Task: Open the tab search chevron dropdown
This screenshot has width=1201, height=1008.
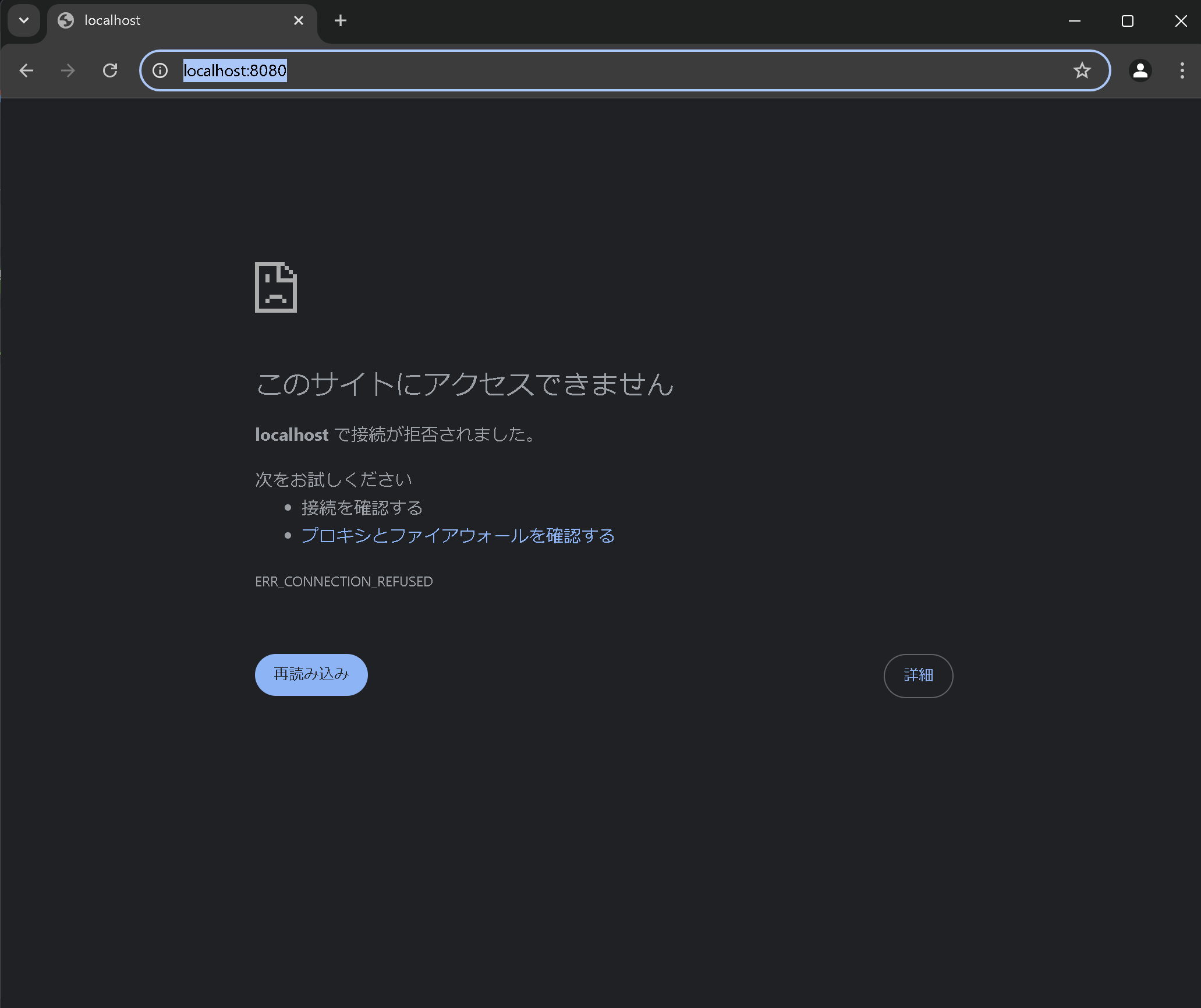Action: (23, 20)
